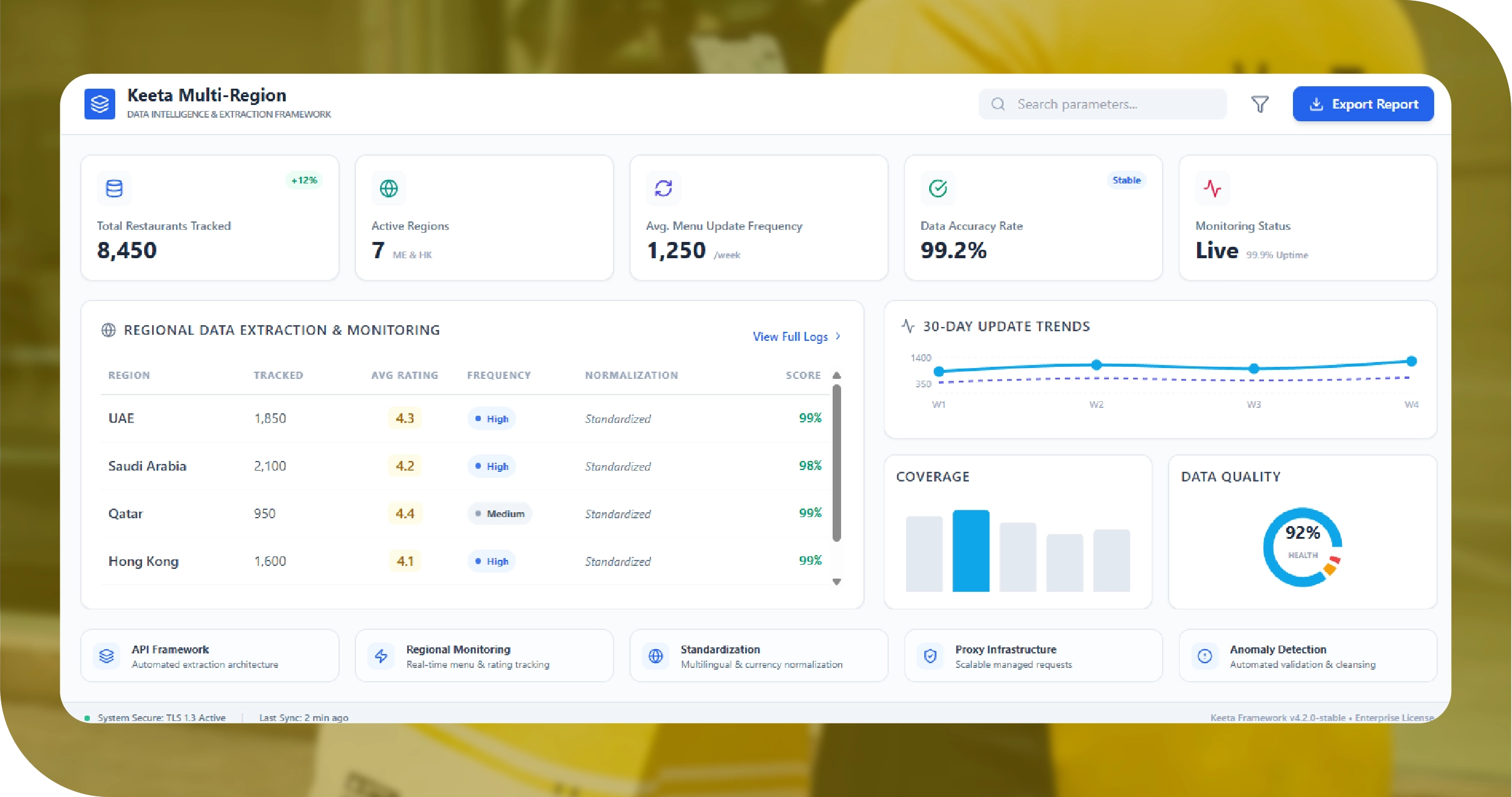
Task: Click the pulse icon on Monitoring Status card
Action: [x=1212, y=189]
